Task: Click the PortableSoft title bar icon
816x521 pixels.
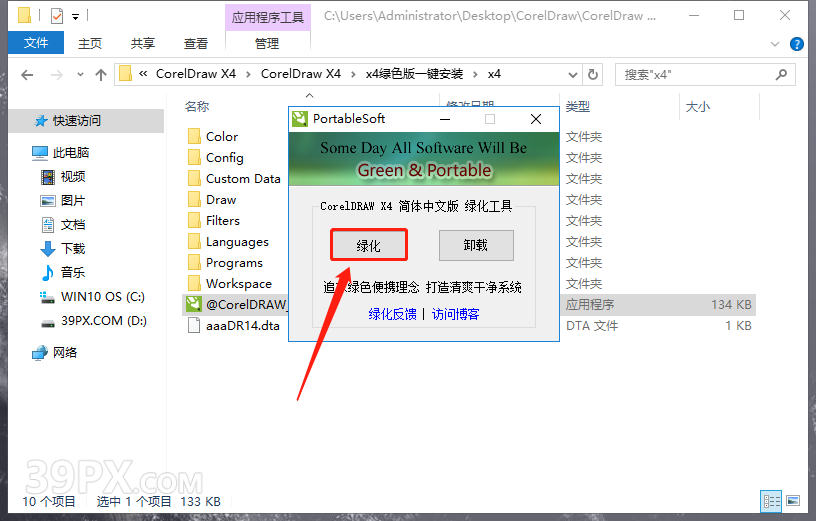Action: coord(300,119)
